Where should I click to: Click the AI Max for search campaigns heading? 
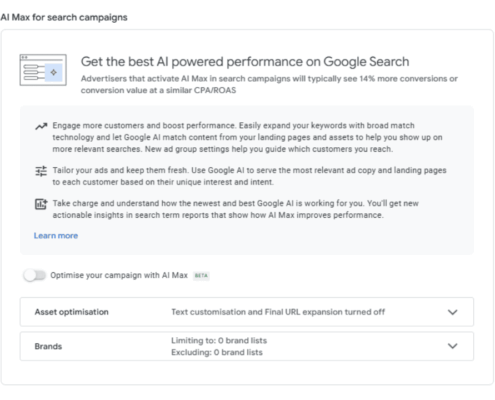tap(64, 17)
